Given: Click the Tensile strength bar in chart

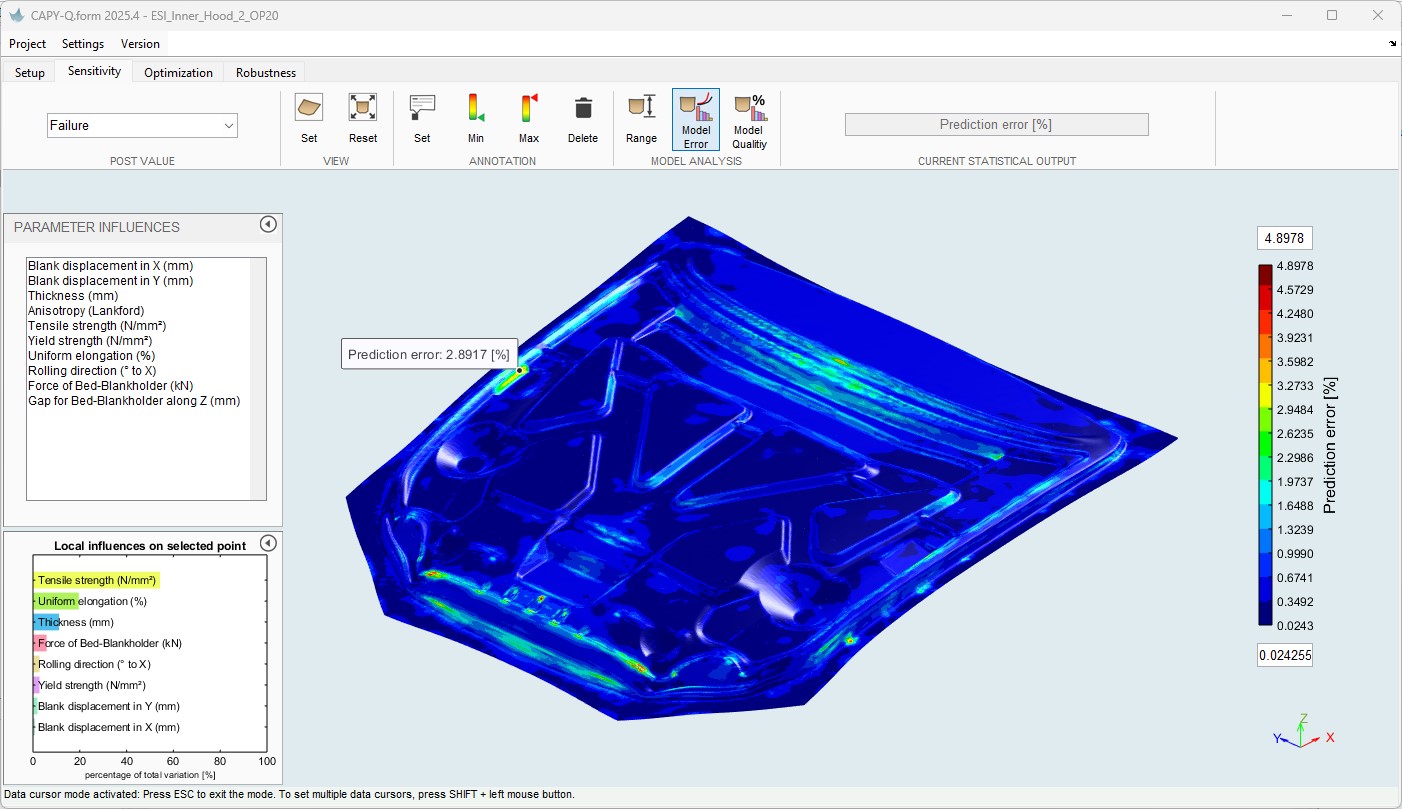Looking at the screenshot, I should [x=96, y=580].
